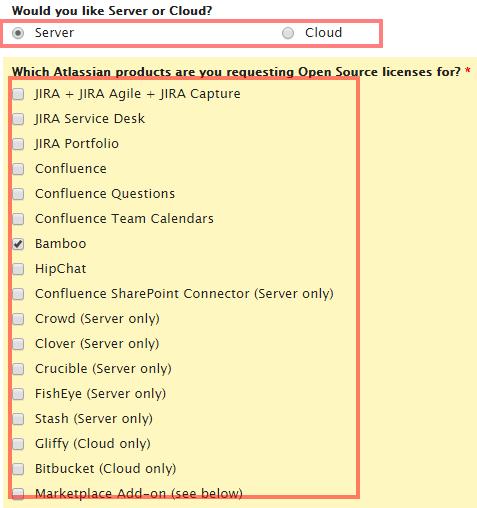Tick the JIRA Service Desk checkbox
Viewport: 477px width, 508px height.
[18, 119]
